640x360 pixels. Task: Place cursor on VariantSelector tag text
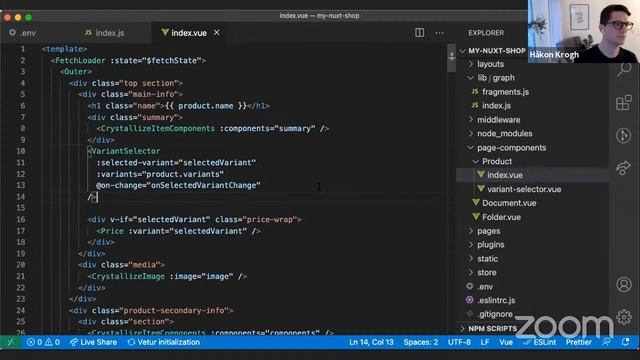tap(126, 151)
